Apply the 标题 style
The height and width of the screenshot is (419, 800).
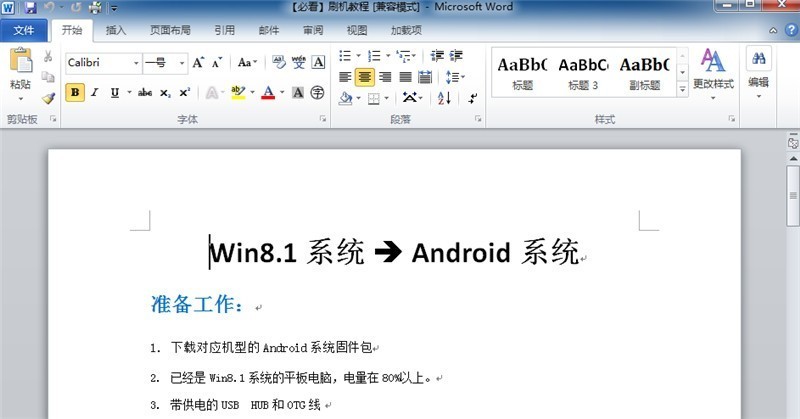(522, 73)
